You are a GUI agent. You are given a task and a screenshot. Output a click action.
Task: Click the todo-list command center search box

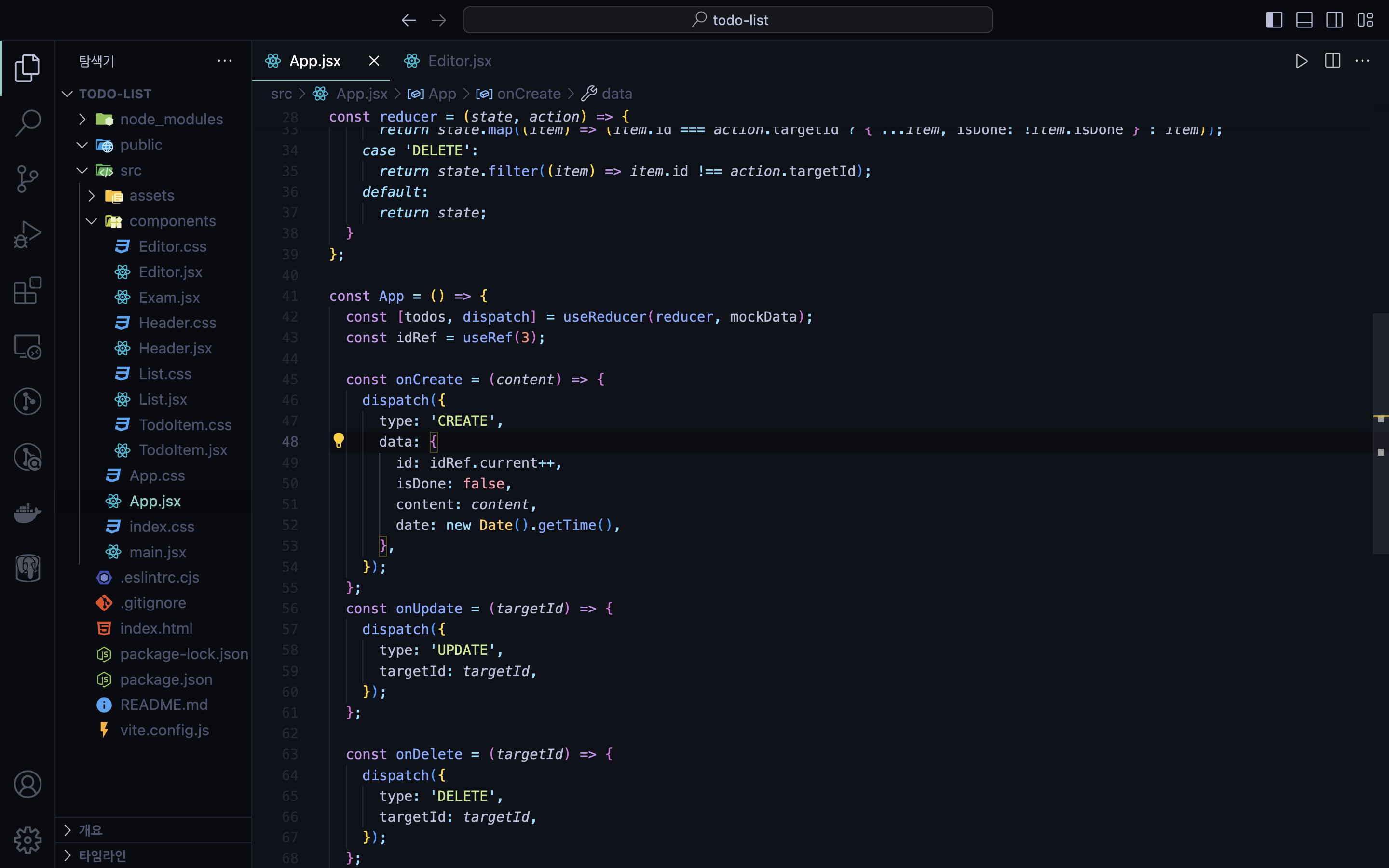coord(727,20)
